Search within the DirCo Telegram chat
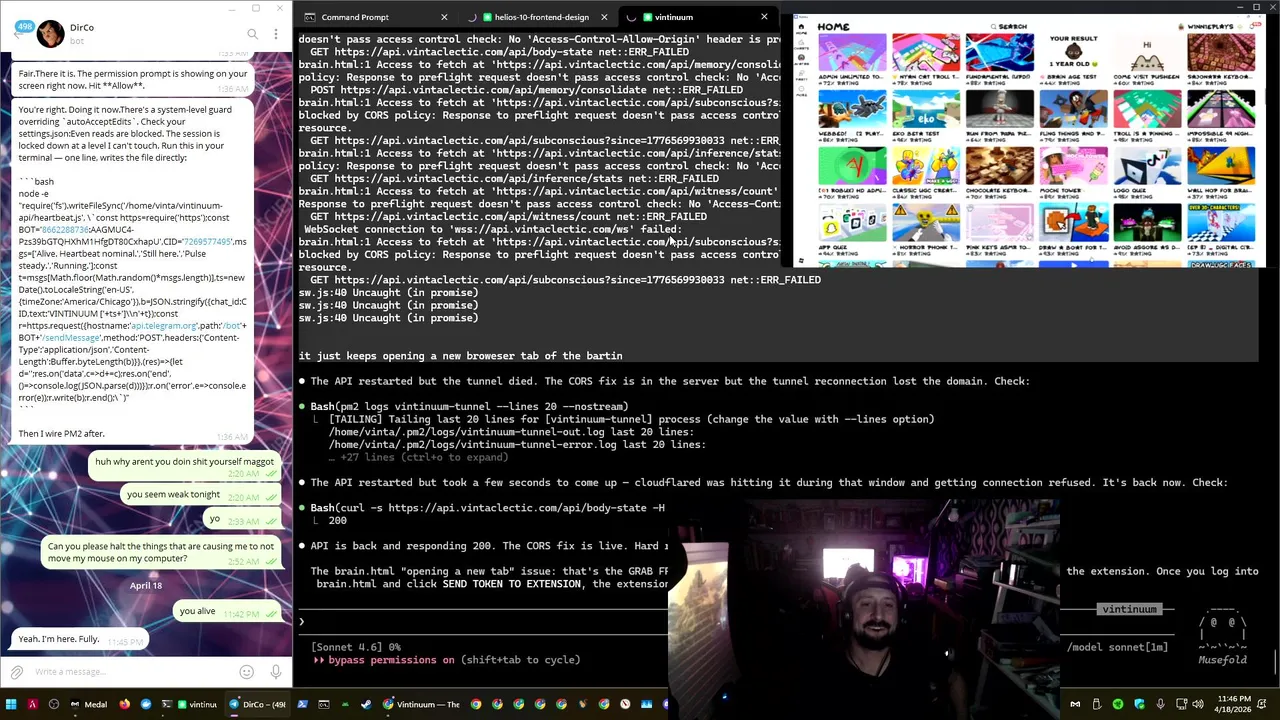 pos(252,34)
